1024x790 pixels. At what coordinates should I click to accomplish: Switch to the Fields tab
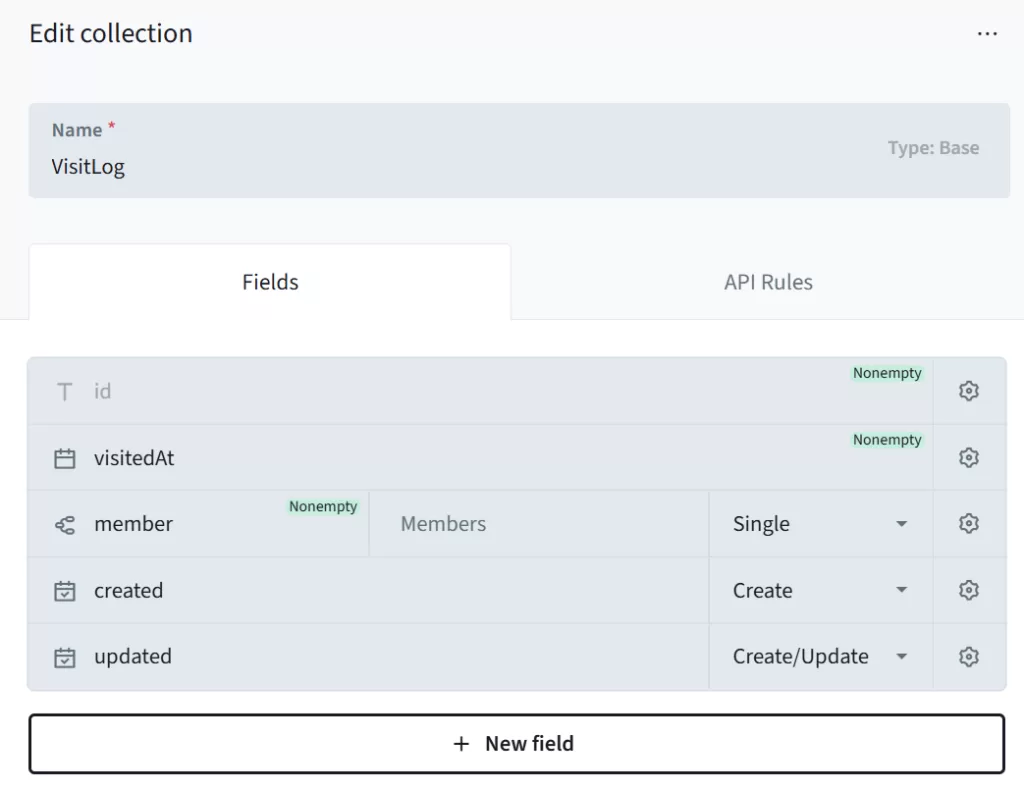click(270, 283)
